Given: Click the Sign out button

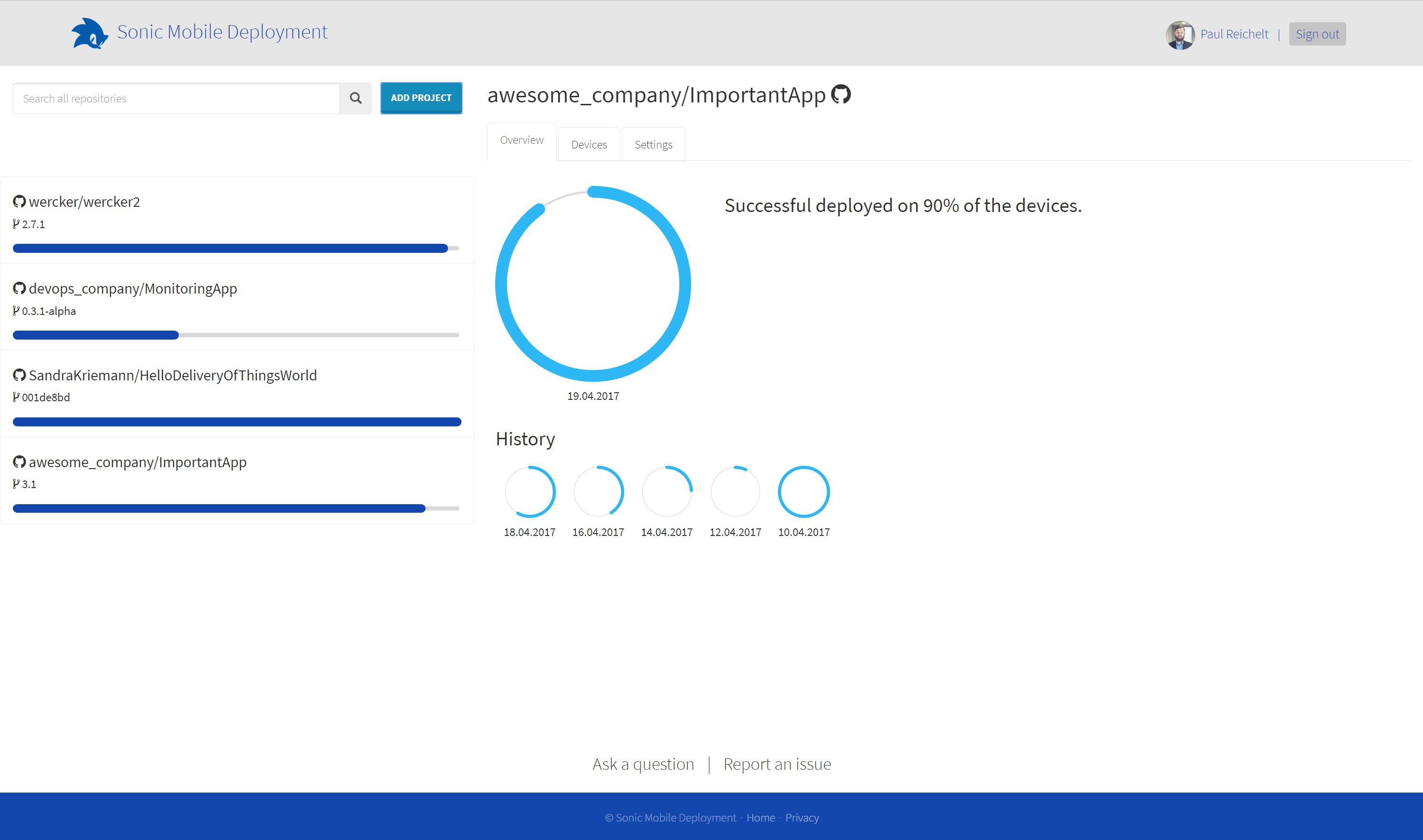Looking at the screenshot, I should pyautogui.click(x=1317, y=35).
